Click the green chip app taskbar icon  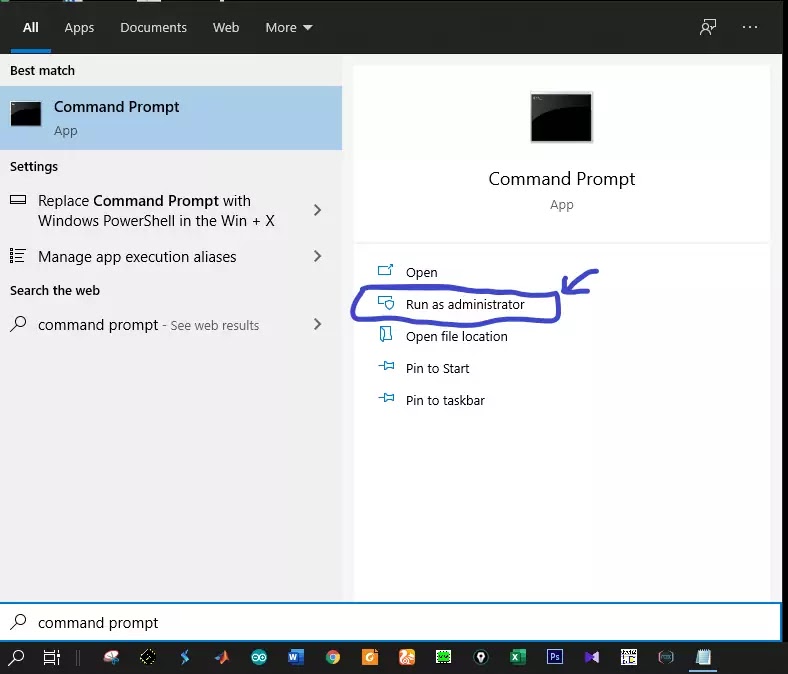(x=443, y=657)
